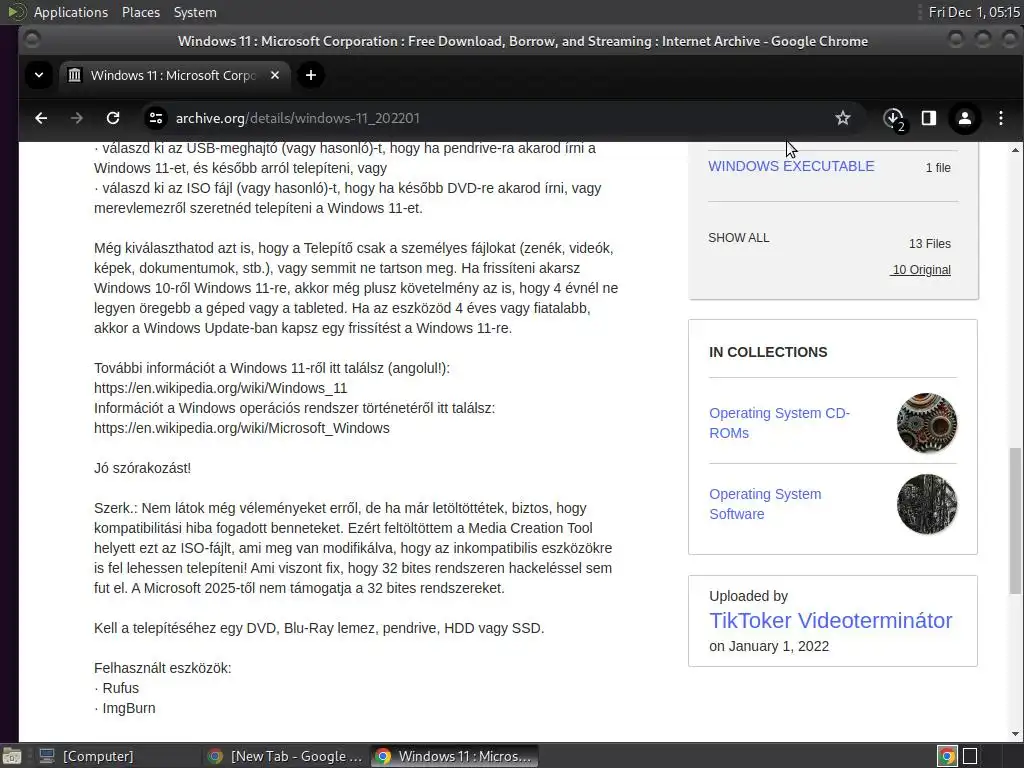Screen dimensions: 1024x768
Task: Switch to New Tab - Google Chrome taskbar item
Action: click(285, 756)
